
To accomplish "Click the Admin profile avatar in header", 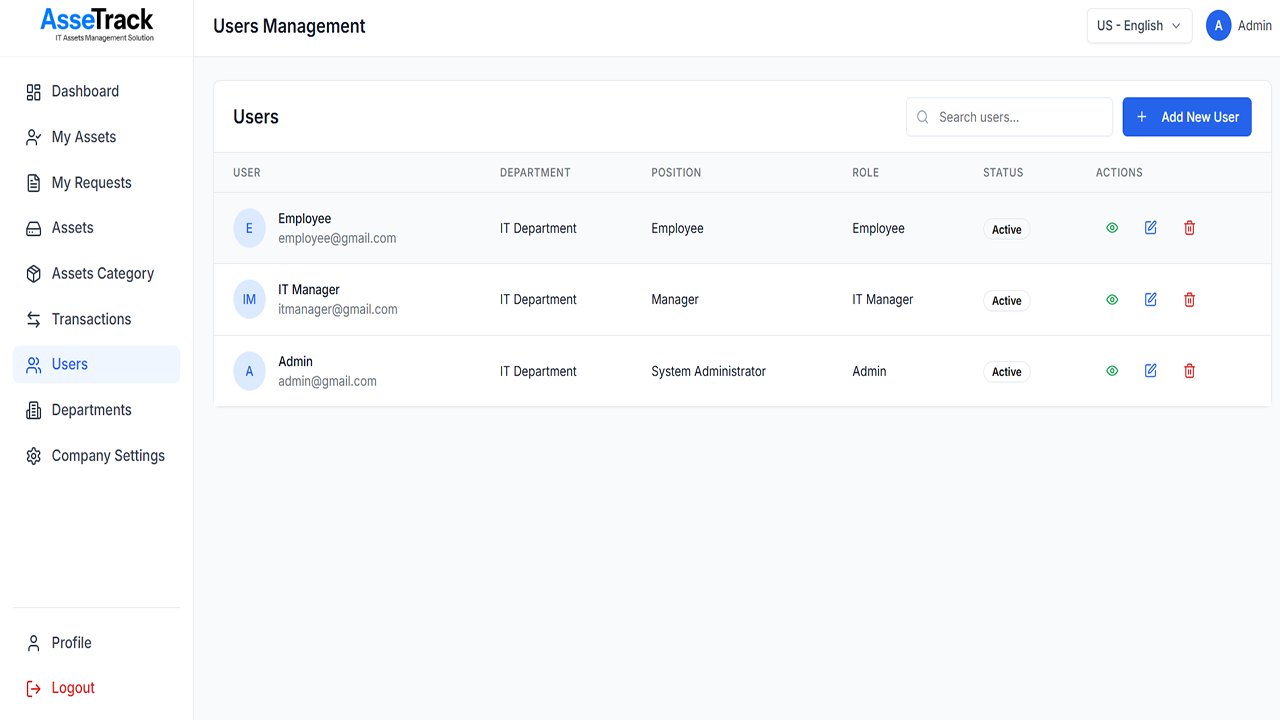I will click(x=1218, y=26).
